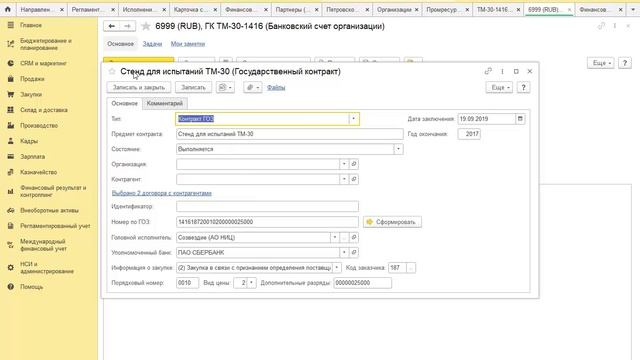Expand the Тип dropdown list
The width and height of the screenshot is (640, 360).
click(353, 119)
